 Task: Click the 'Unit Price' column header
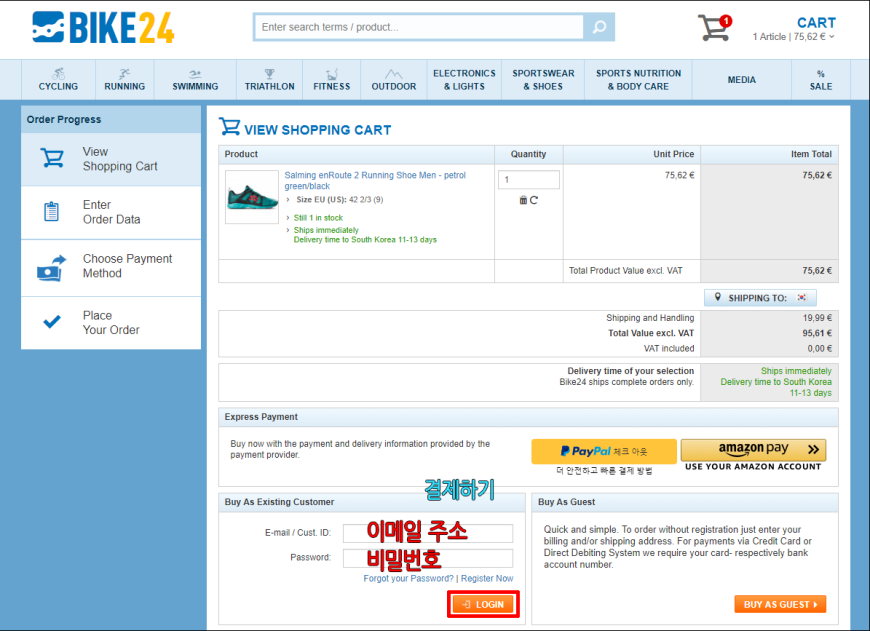(x=674, y=154)
